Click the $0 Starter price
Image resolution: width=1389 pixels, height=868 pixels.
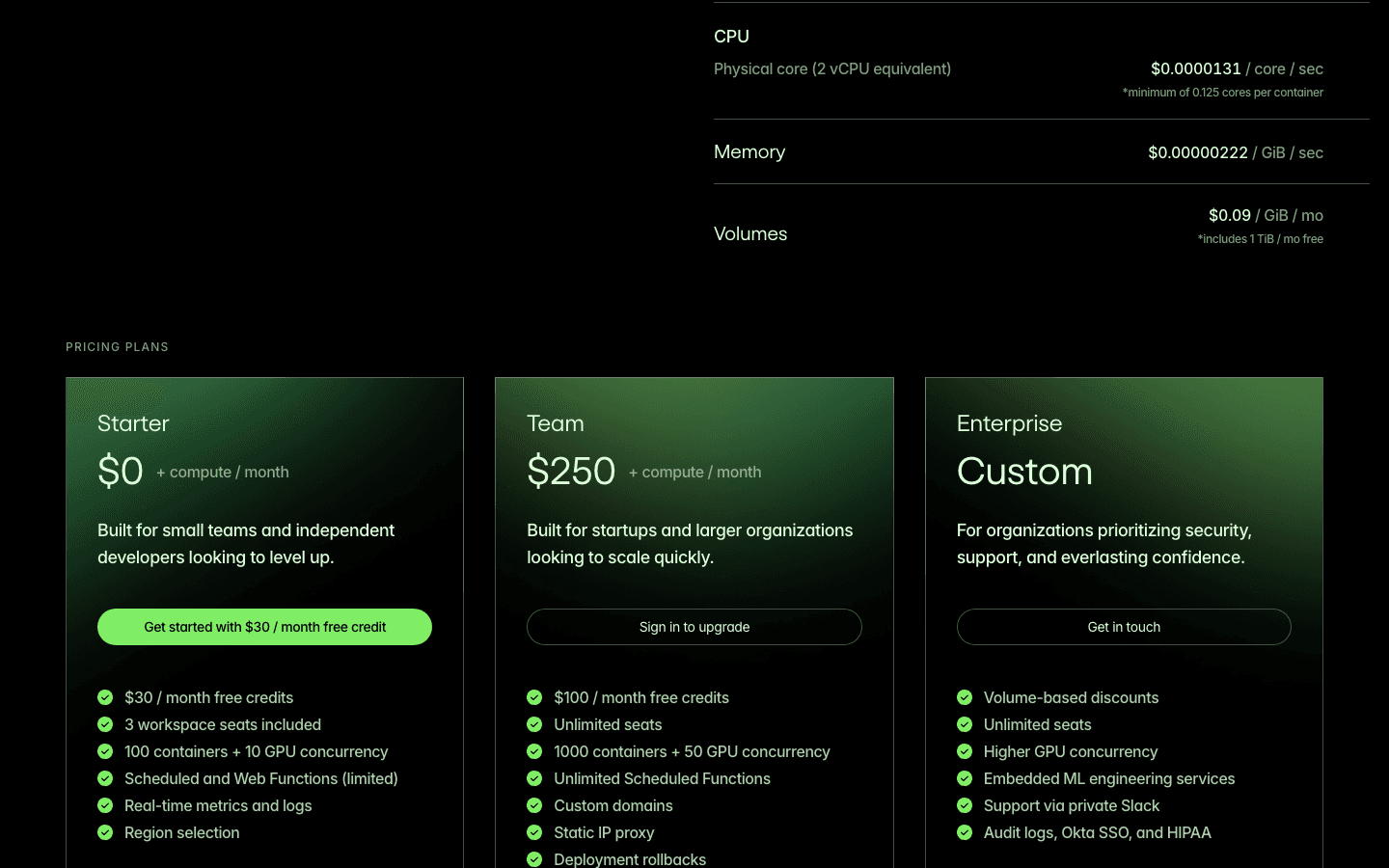[x=121, y=472]
